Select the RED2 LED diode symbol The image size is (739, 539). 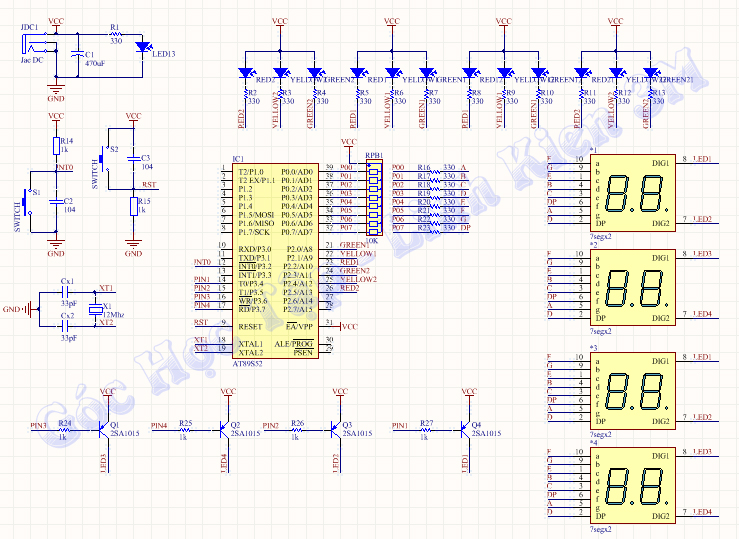pos(244,72)
